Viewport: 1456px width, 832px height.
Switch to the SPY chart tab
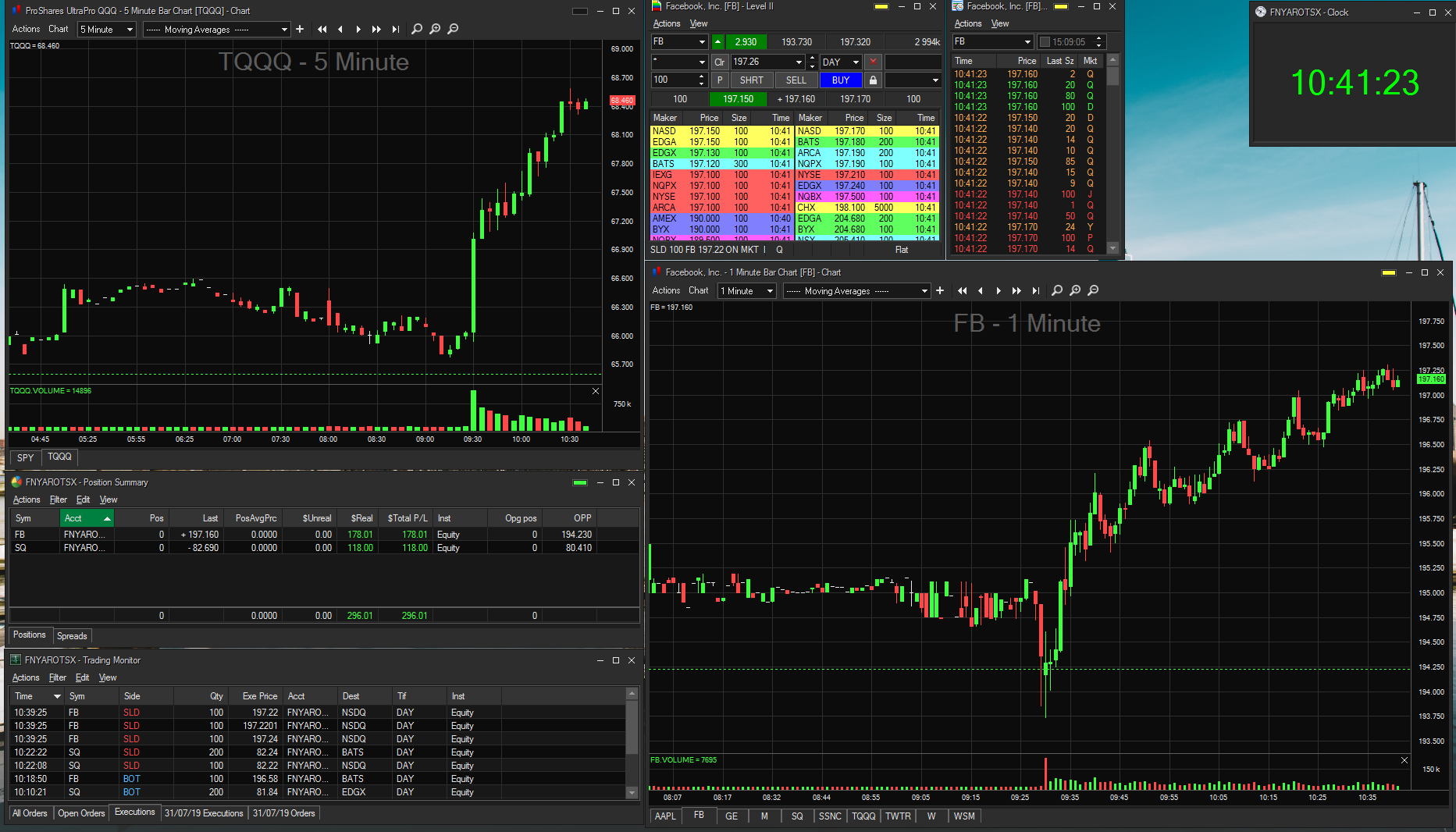point(26,458)
